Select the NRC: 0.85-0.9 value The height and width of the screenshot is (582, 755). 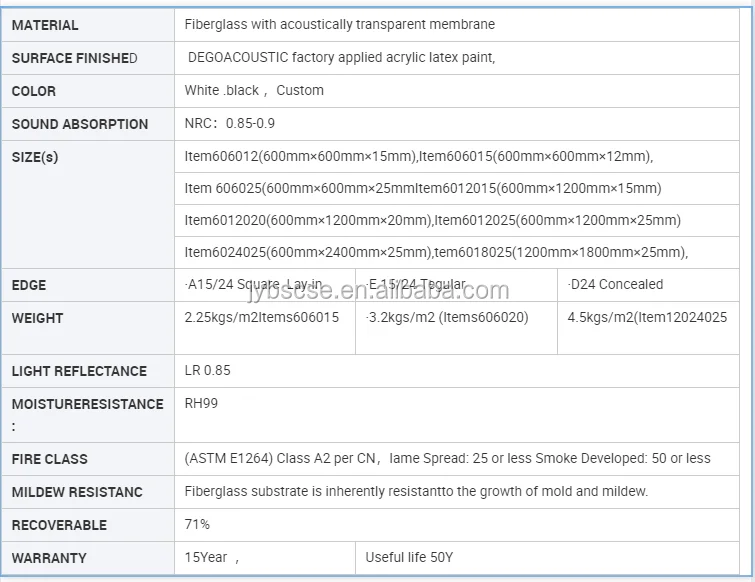pos(230,124)
